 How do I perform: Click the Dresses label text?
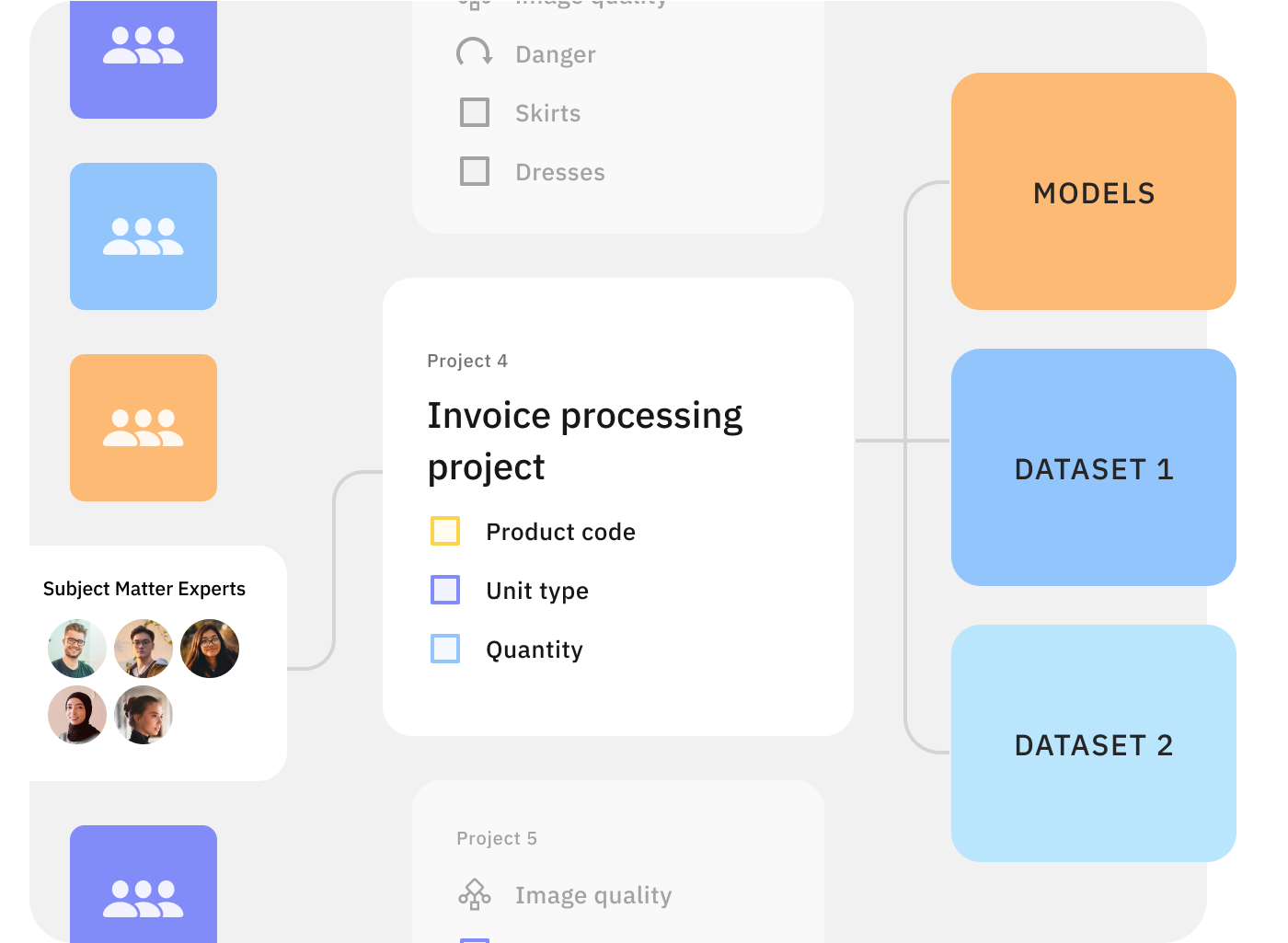[560, 172]
